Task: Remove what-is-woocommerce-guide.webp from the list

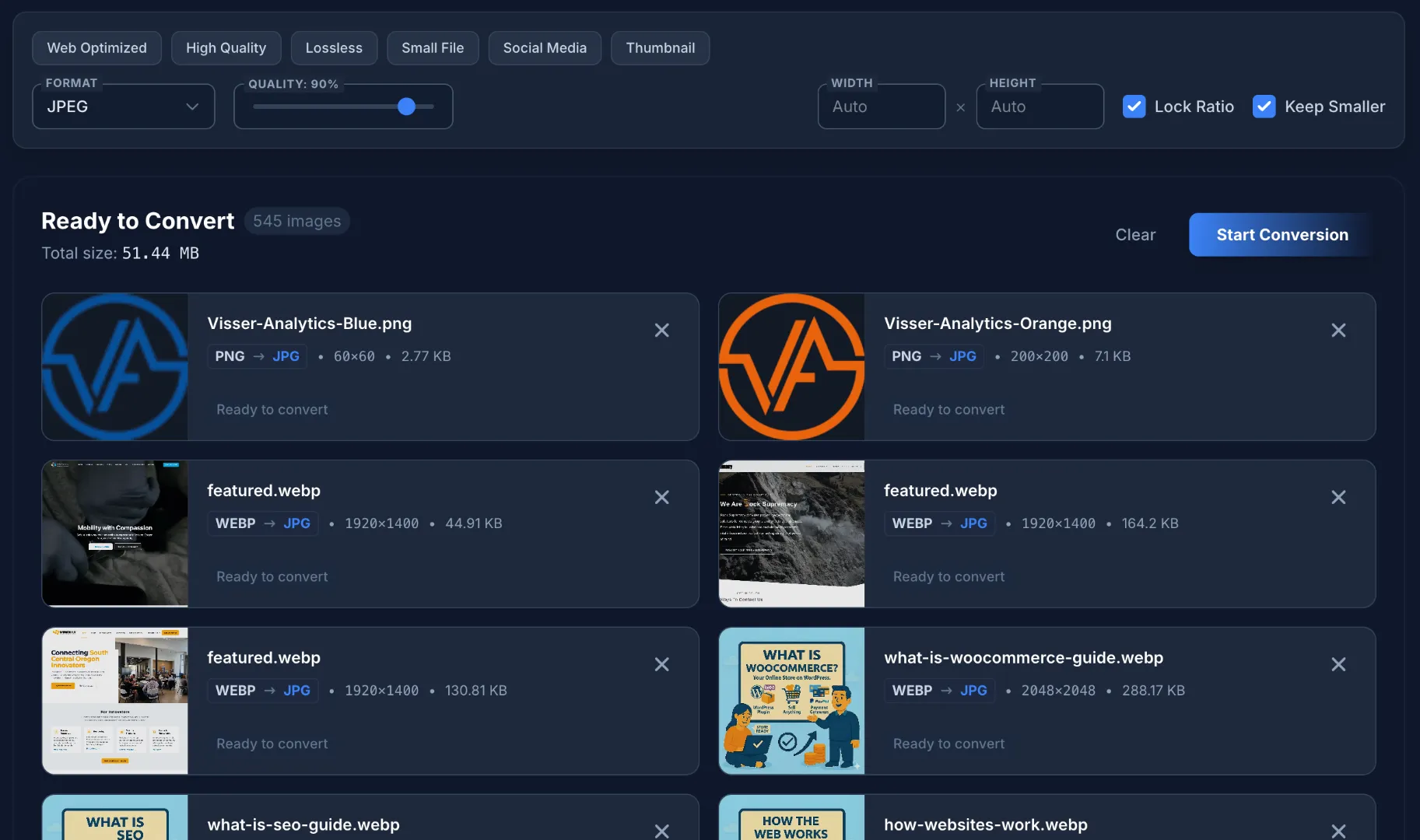Action: point(1338,664)
